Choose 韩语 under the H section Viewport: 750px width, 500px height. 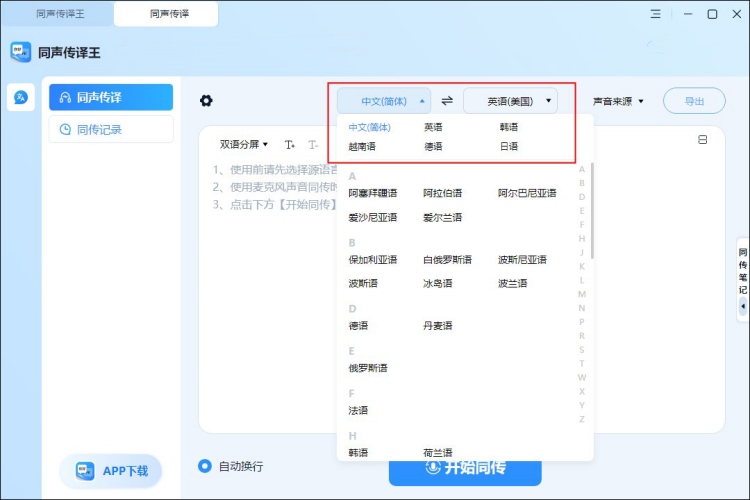pos(358,452)
